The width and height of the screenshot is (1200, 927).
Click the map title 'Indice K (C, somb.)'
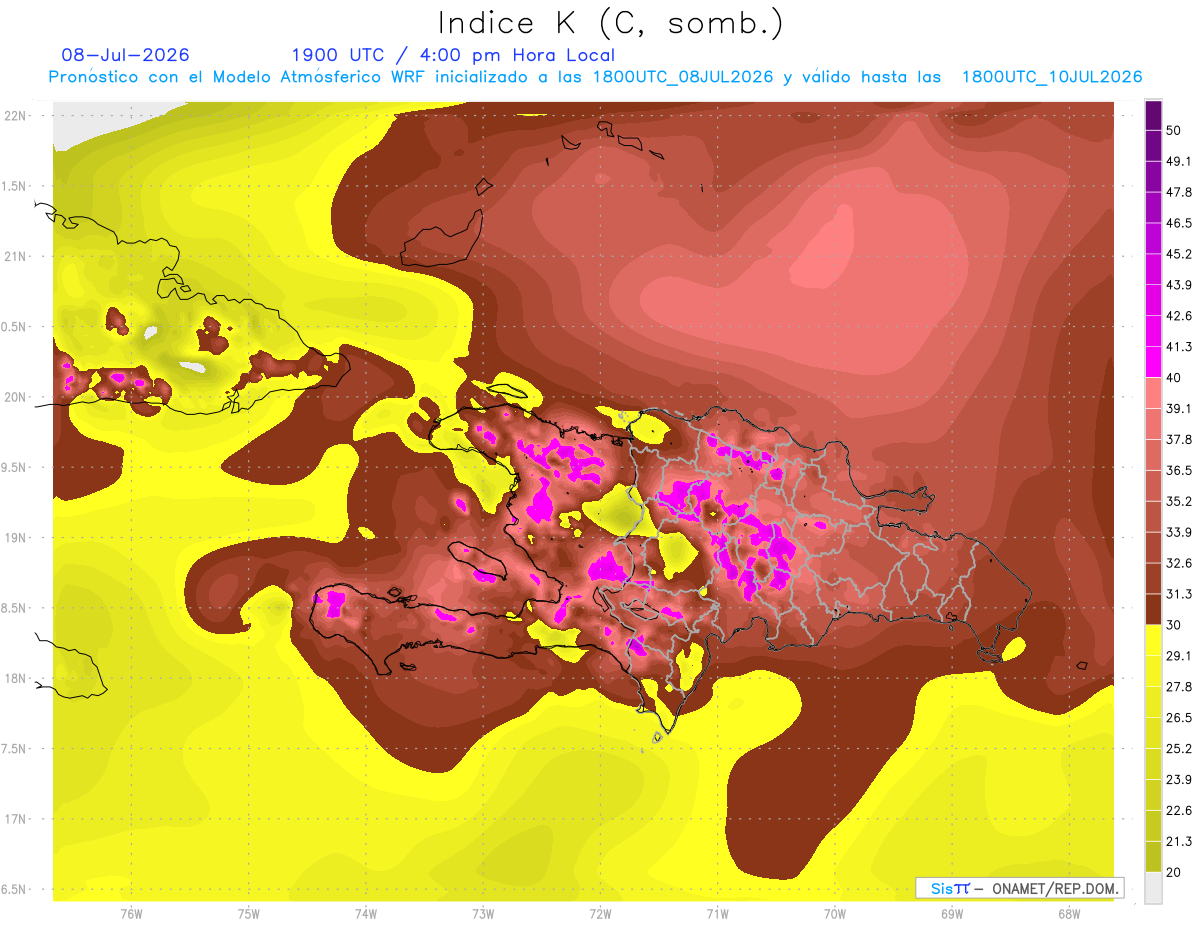pyautogui.click(x=610, y=23)
